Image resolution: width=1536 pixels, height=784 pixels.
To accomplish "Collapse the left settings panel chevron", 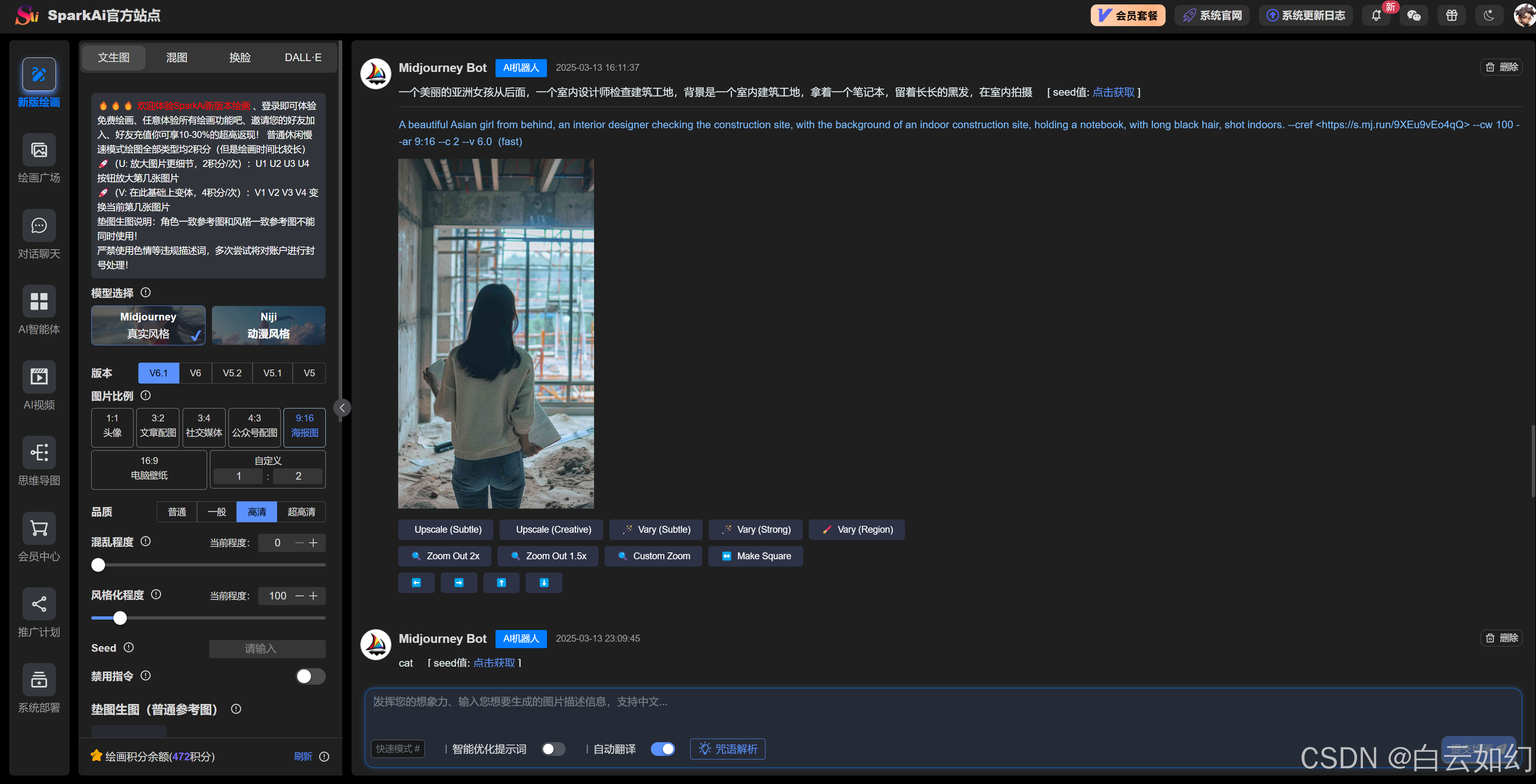I will point(342,408).
